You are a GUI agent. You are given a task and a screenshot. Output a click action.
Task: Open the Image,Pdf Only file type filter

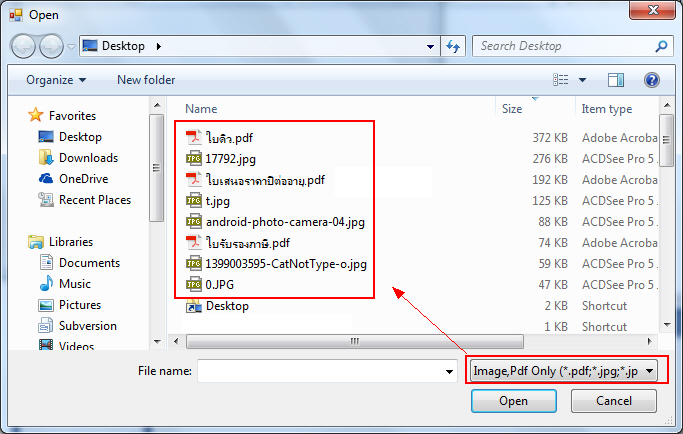pos(564,371)
